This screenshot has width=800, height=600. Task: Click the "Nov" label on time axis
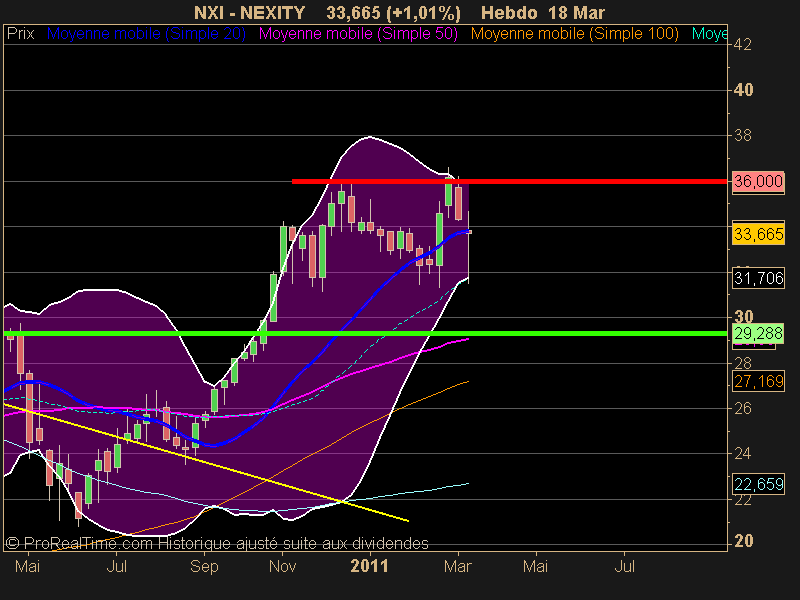pyautogui.click(x=282, y=566)
